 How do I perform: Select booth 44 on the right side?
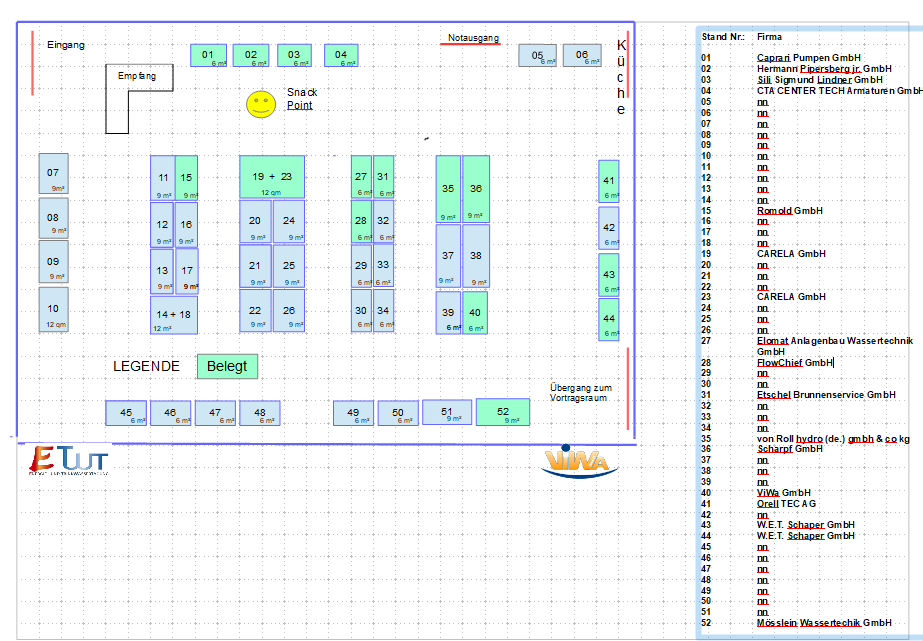click(609, 319)
